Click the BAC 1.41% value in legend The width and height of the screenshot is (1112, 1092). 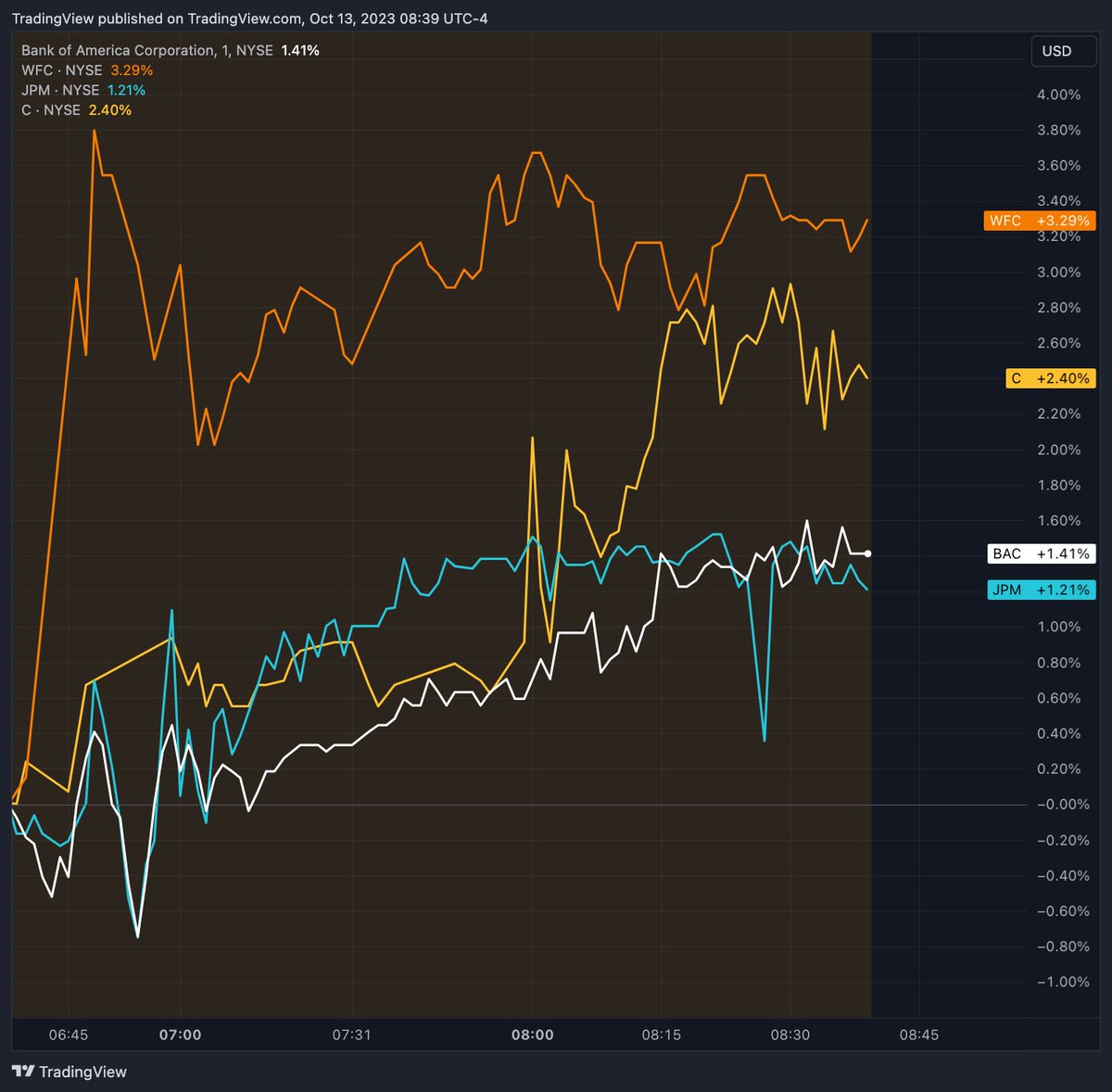coord(300,50)
